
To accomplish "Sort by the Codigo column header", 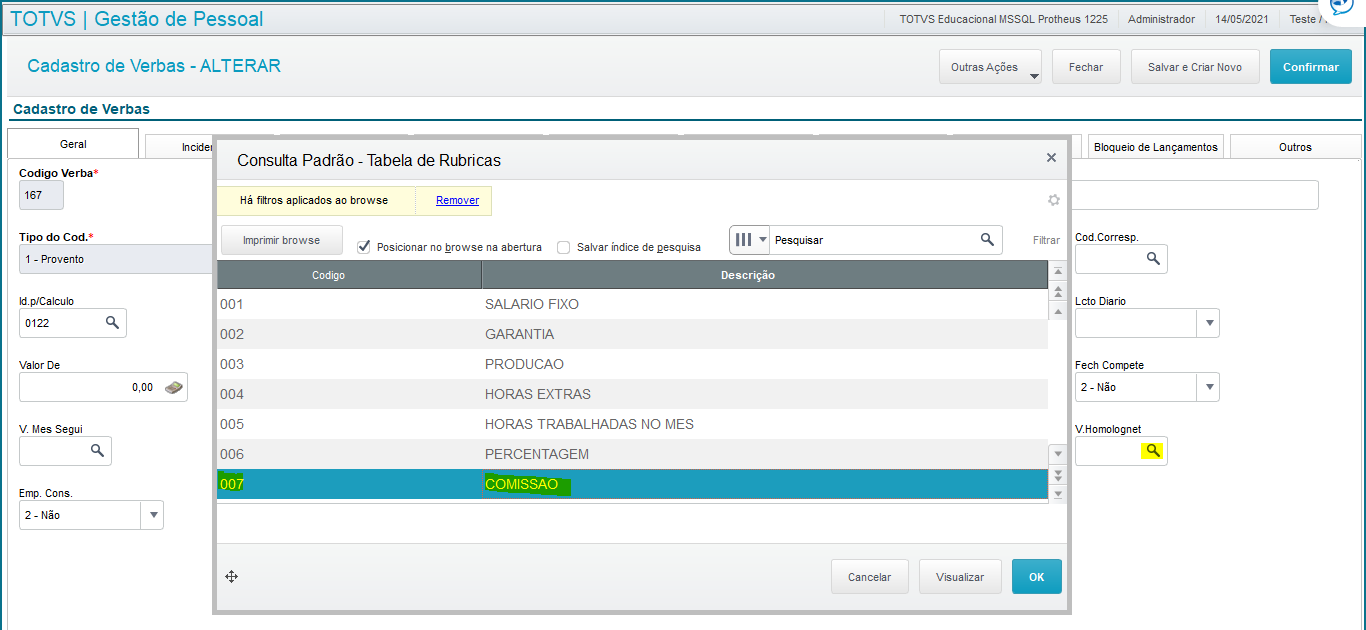I will tap(349, 275).
